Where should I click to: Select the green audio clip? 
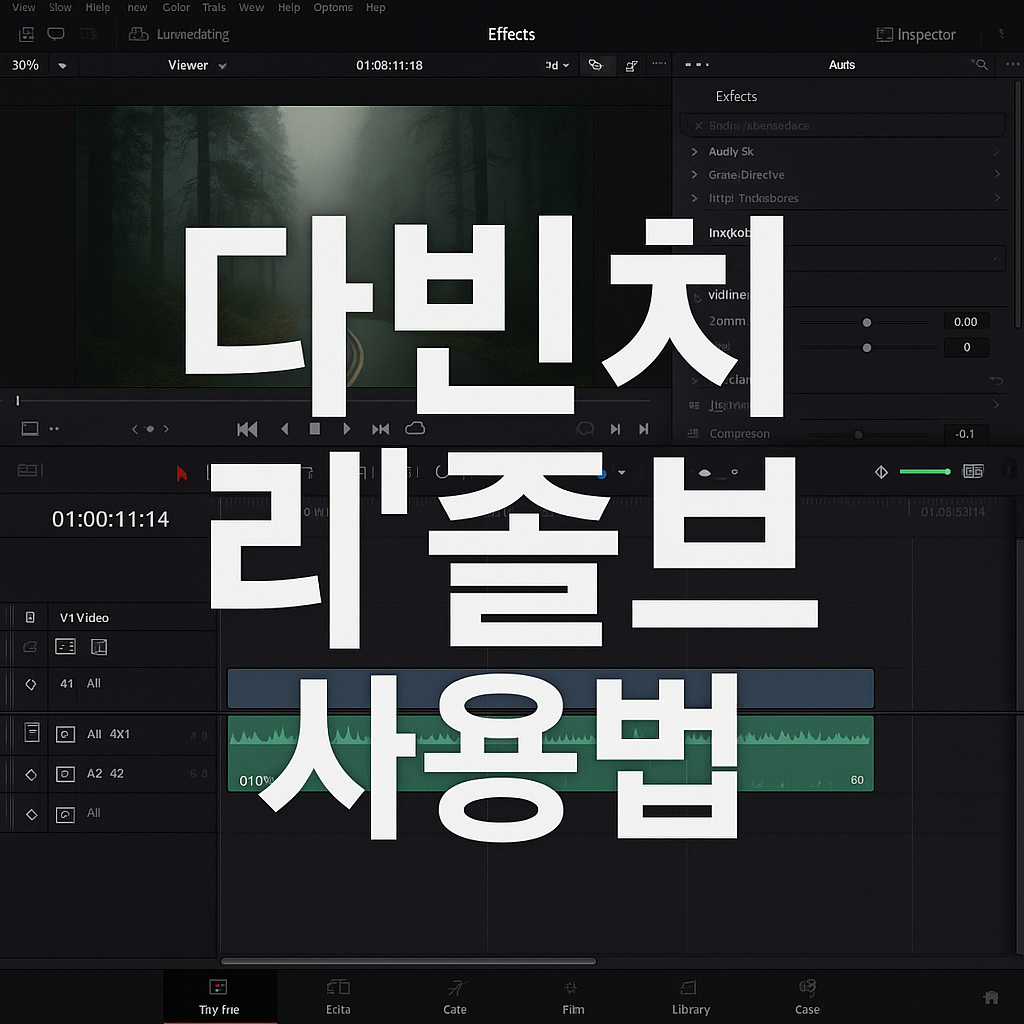[x=551, y=754]
